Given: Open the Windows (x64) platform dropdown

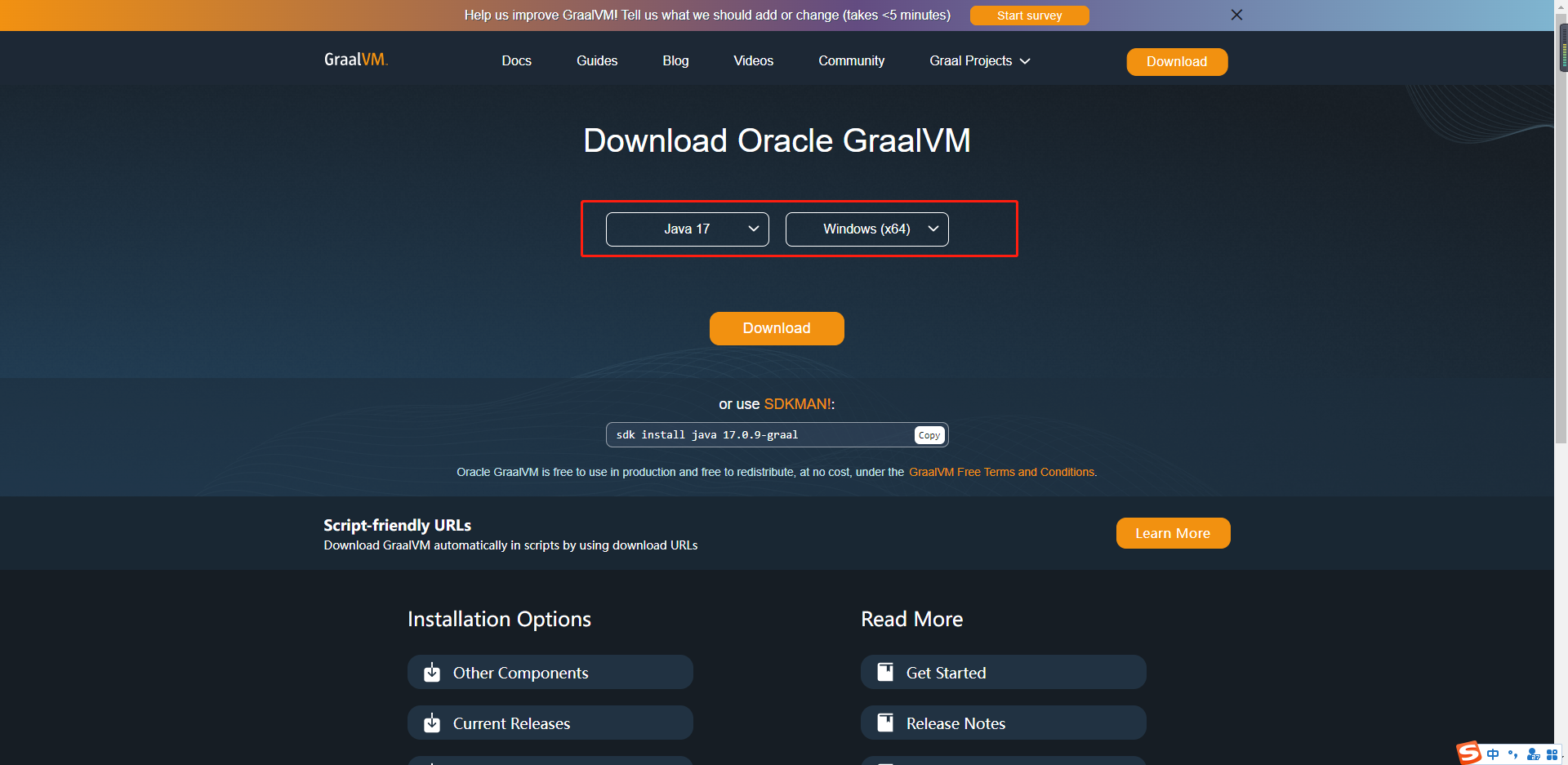Looking at the screenshot, I should [x=866, y=229].
